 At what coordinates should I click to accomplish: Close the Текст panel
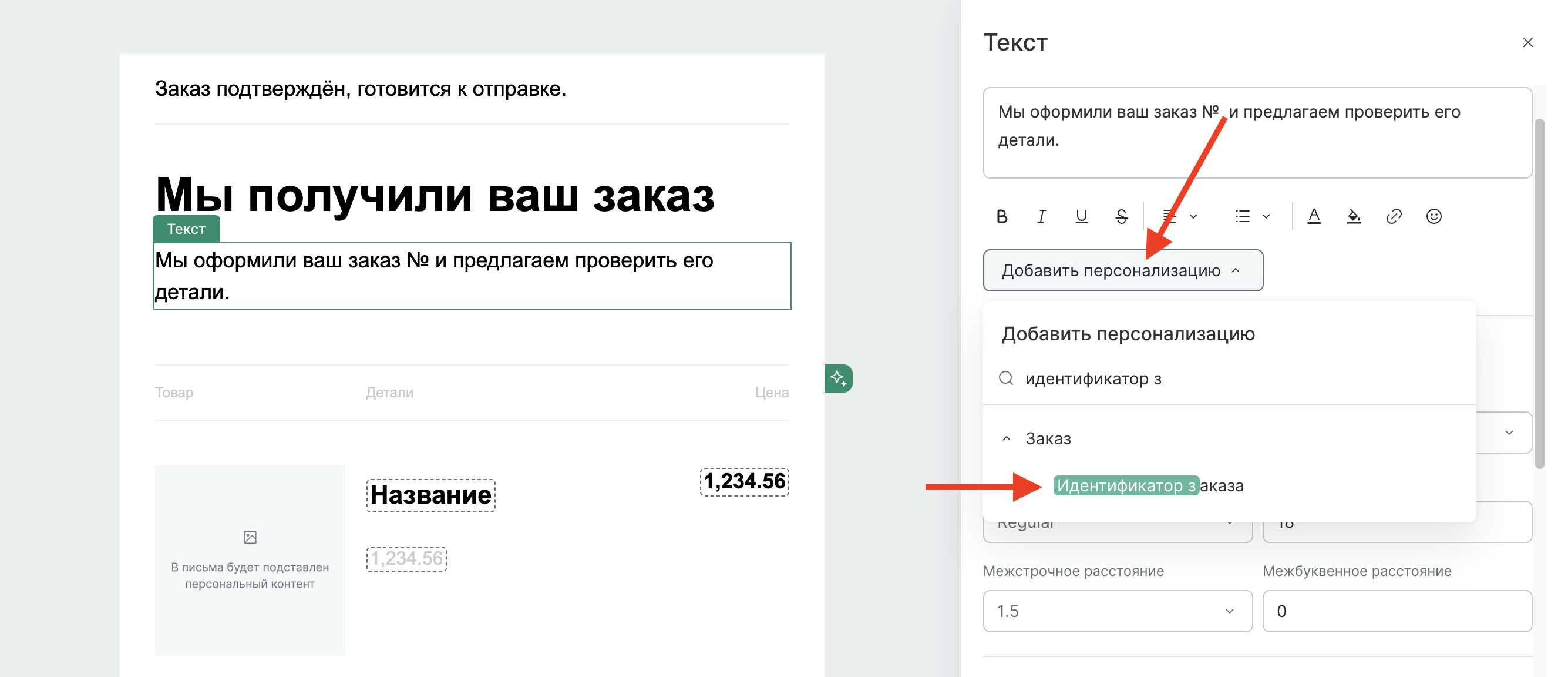pyautogui.click(x=1528, y=43)
